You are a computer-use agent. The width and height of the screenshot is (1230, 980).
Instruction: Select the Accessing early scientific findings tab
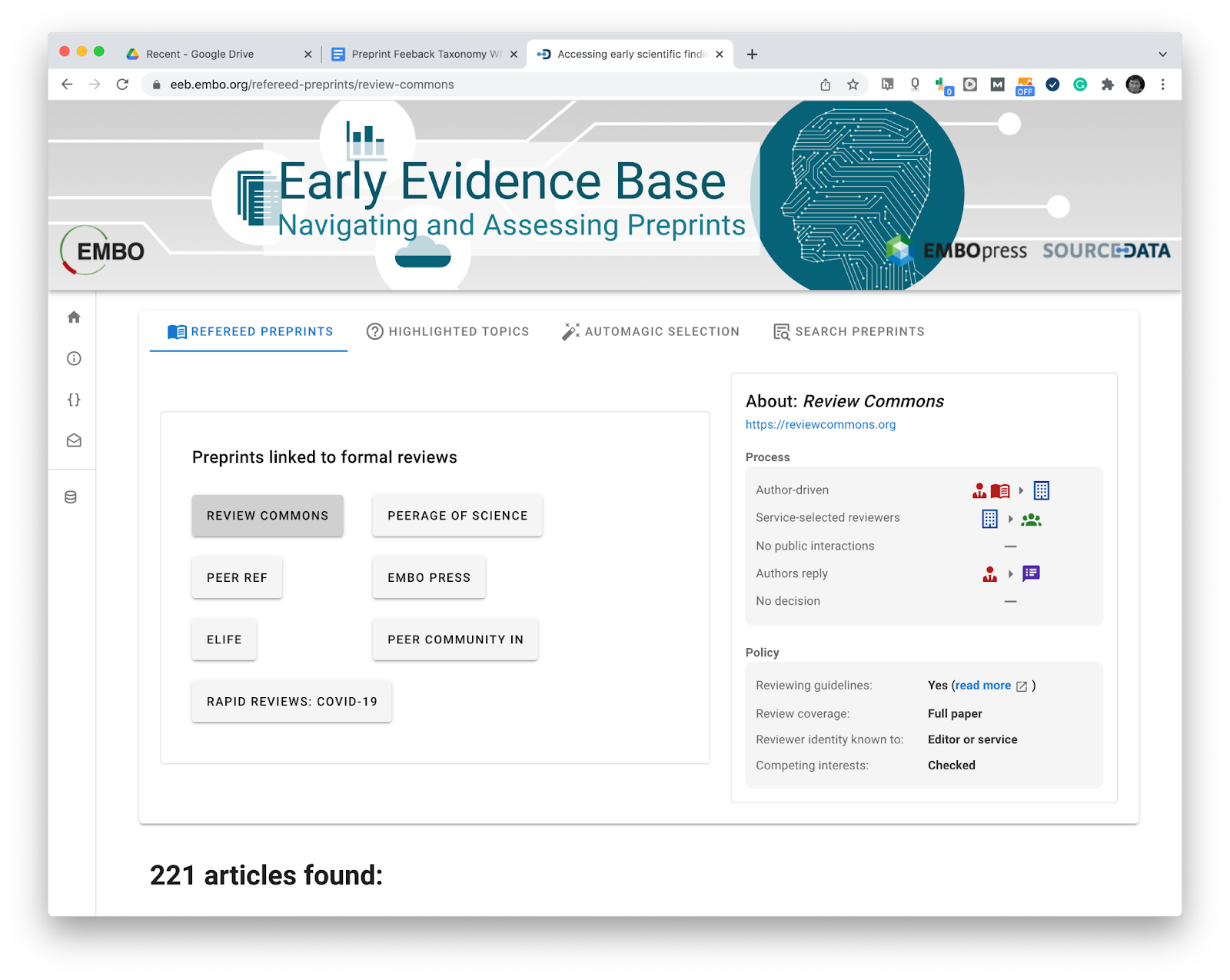(630, 54)
